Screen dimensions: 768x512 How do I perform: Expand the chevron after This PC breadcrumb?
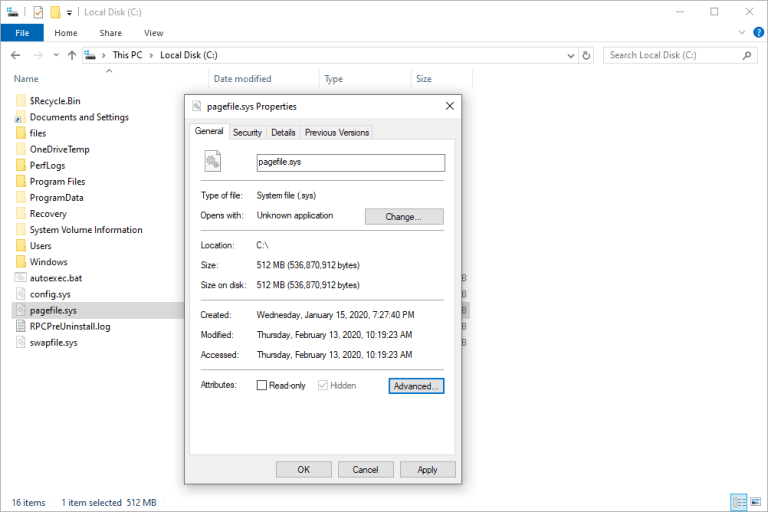click(x=151, y=55)
